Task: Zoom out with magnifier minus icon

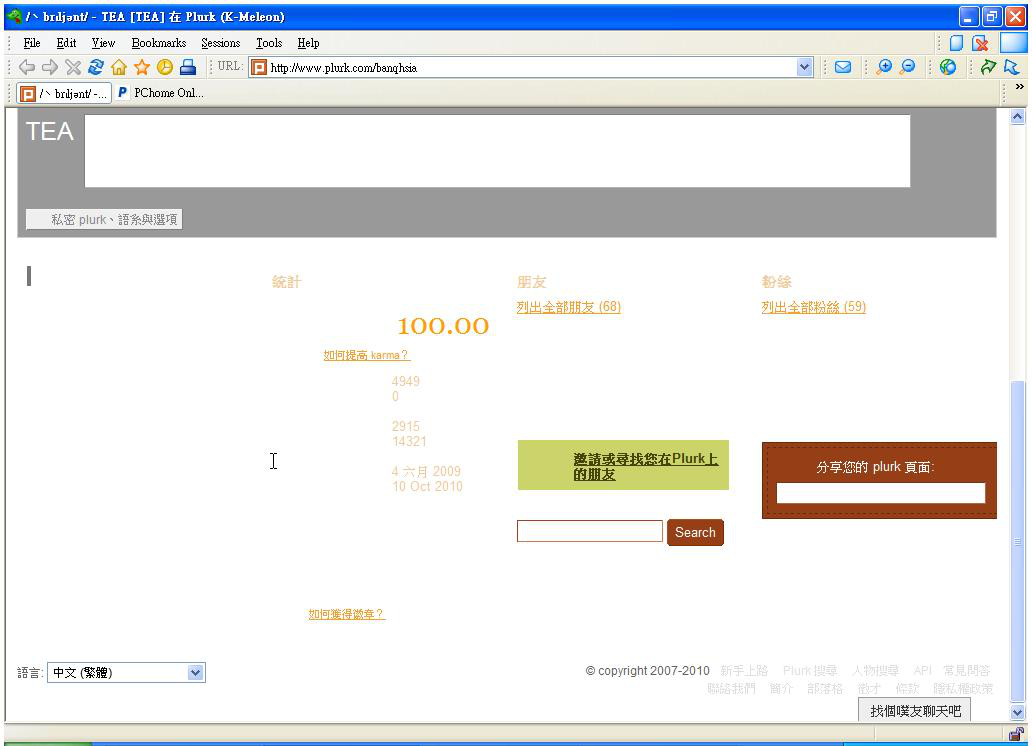Action: pyautogui.click(x=908, y=67)
